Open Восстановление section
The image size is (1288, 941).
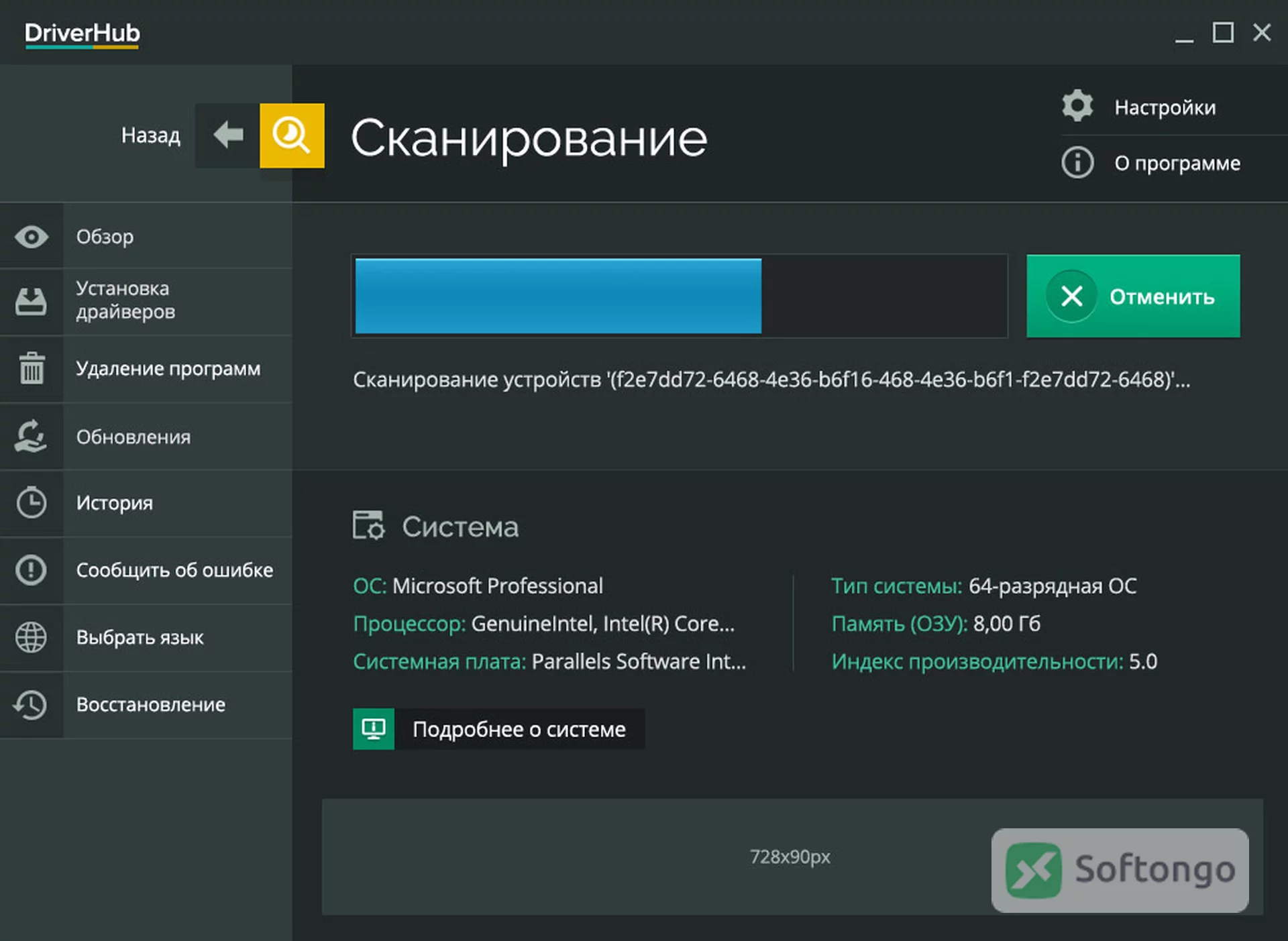click(146, 705)
